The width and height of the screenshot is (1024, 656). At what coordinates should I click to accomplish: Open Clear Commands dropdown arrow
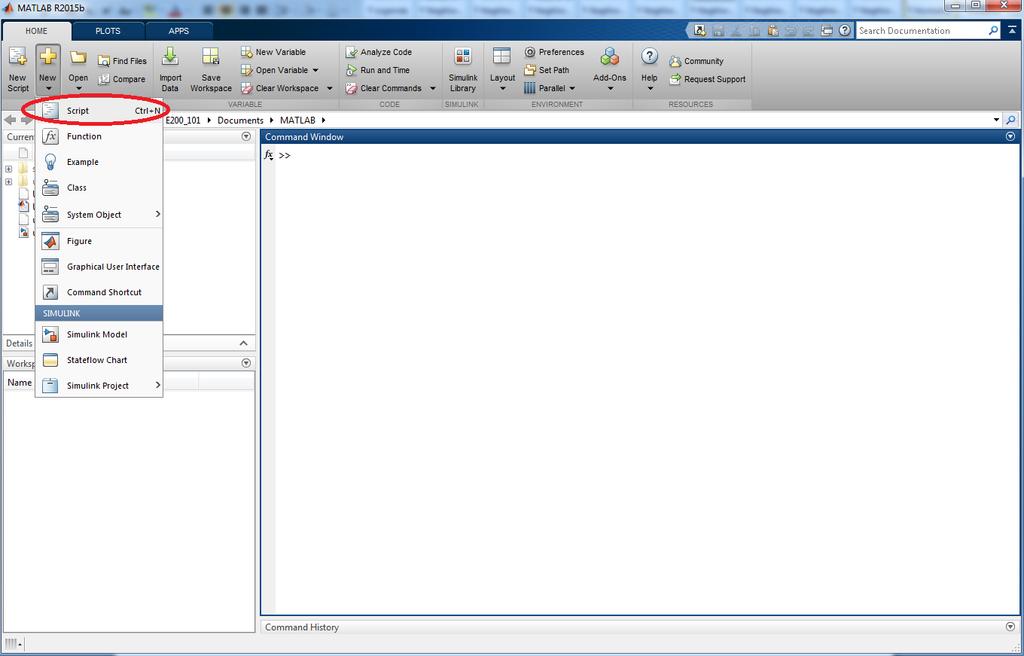[432, 88]
